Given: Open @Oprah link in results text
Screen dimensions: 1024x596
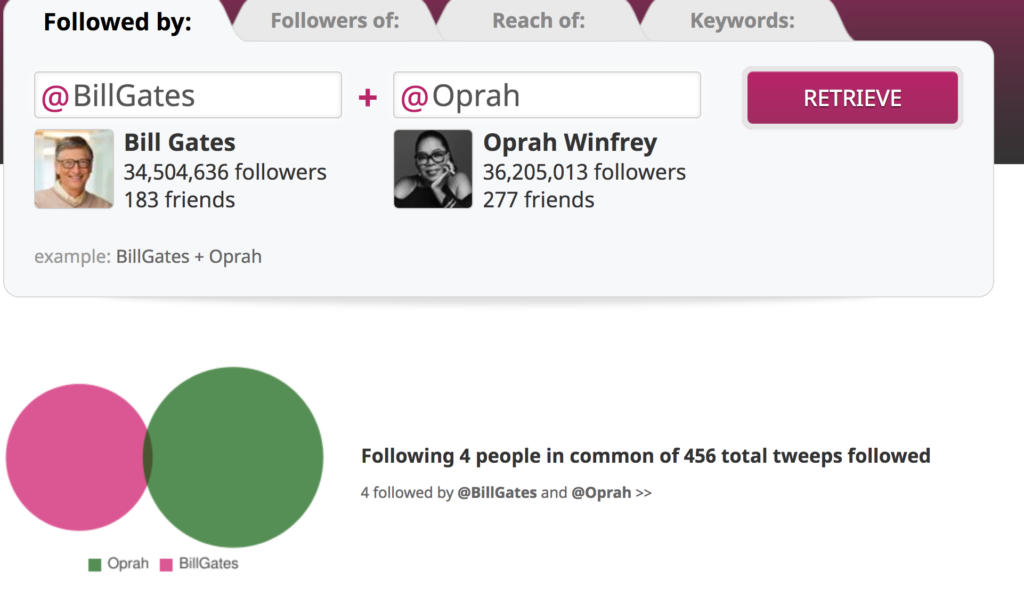Looking at the screenshot, I should pyautogui.click(x=601, y=492).
